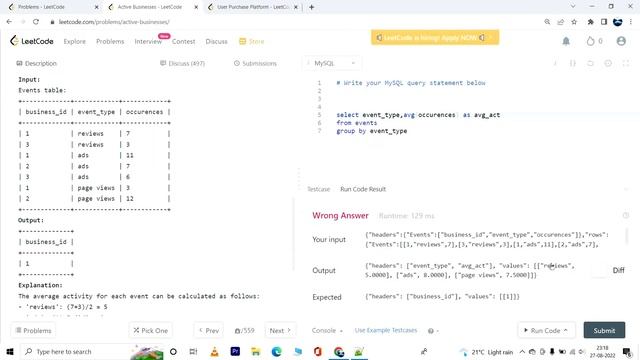Toggle editor fullscreen icon

pyautogui.click(x=626, y=63)
